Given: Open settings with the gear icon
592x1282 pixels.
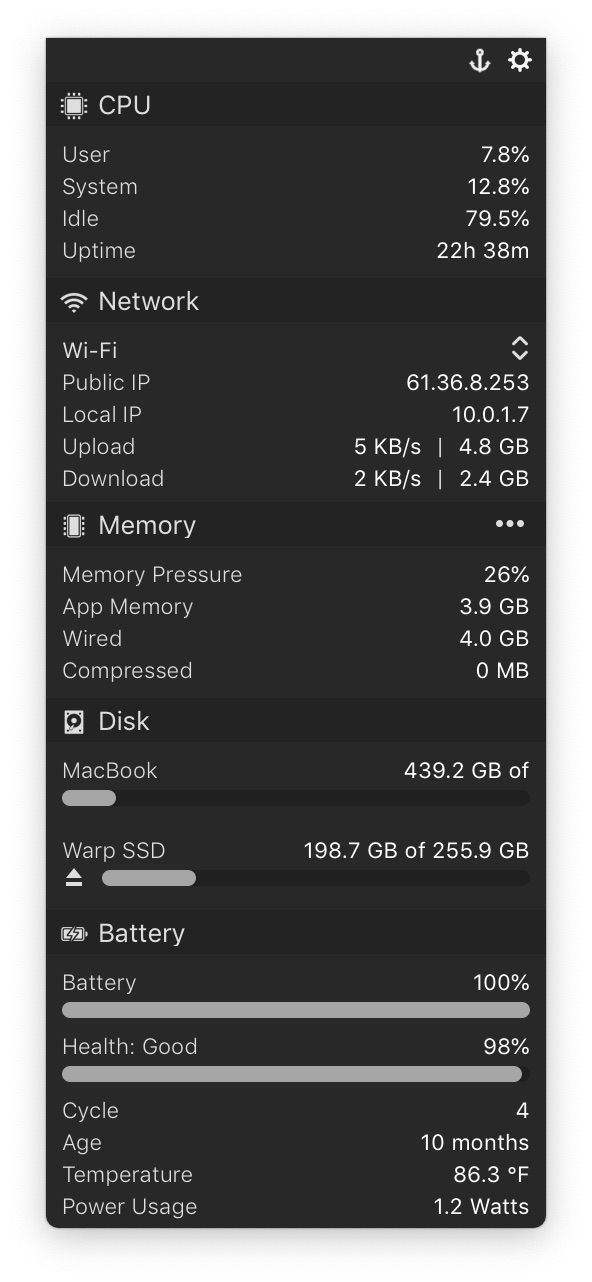Looking at the screenshot, I should coord(520,60).
